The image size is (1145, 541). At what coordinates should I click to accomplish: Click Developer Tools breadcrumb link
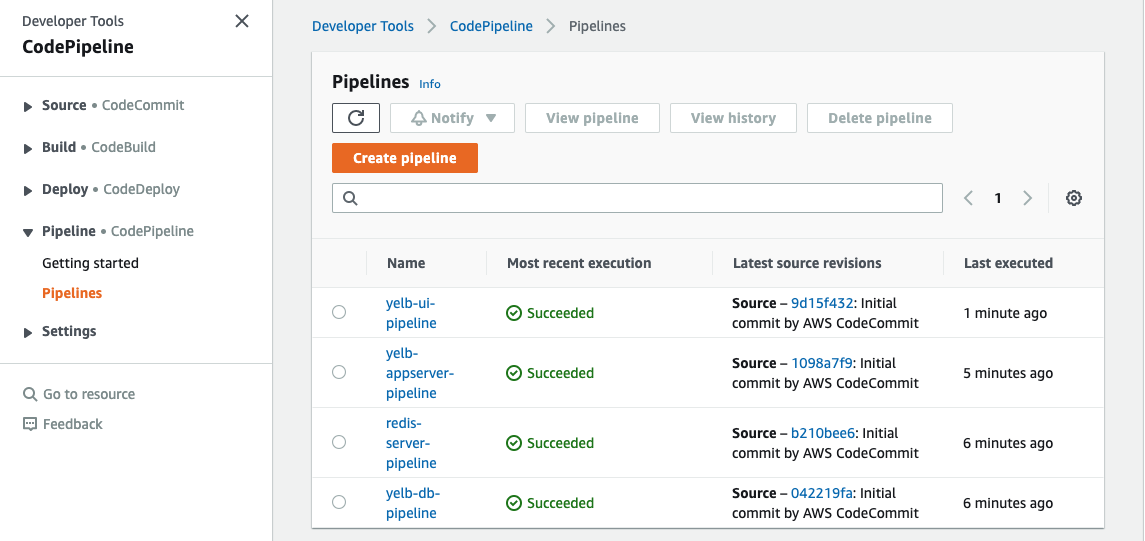pyautogui.click(x=363, y=26)
